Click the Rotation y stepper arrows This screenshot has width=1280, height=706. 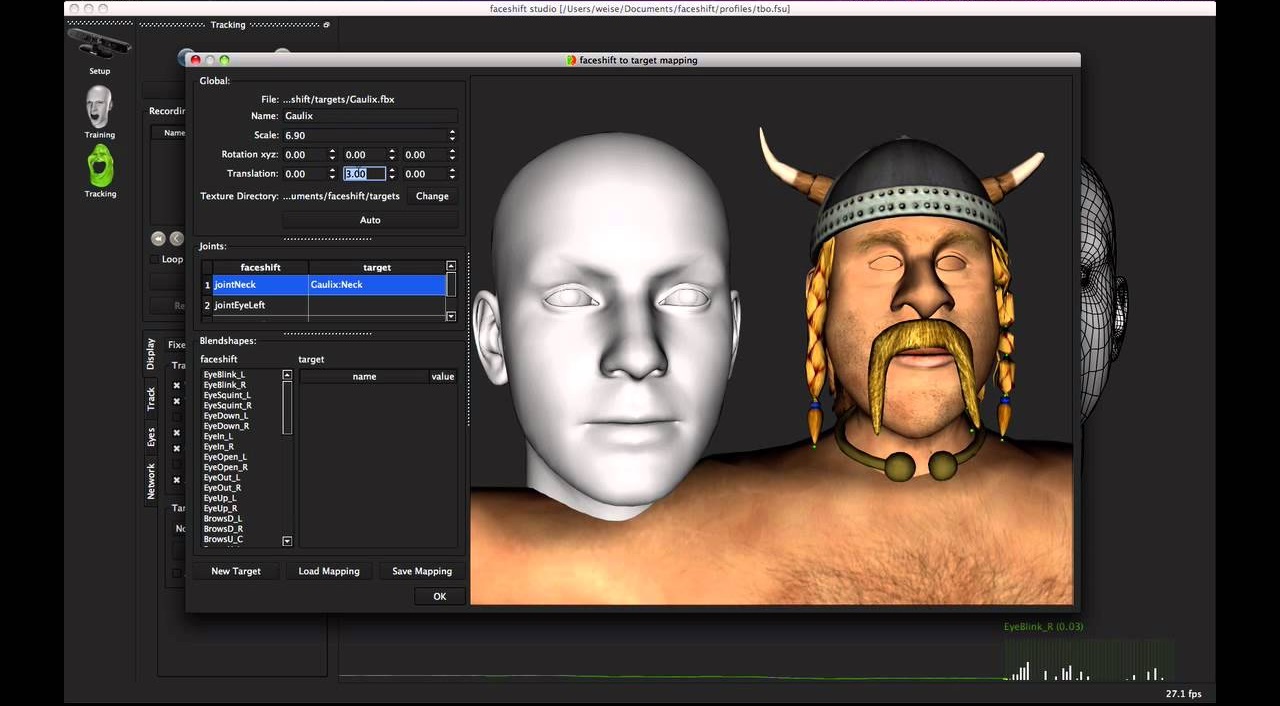(x=392, y=155)
